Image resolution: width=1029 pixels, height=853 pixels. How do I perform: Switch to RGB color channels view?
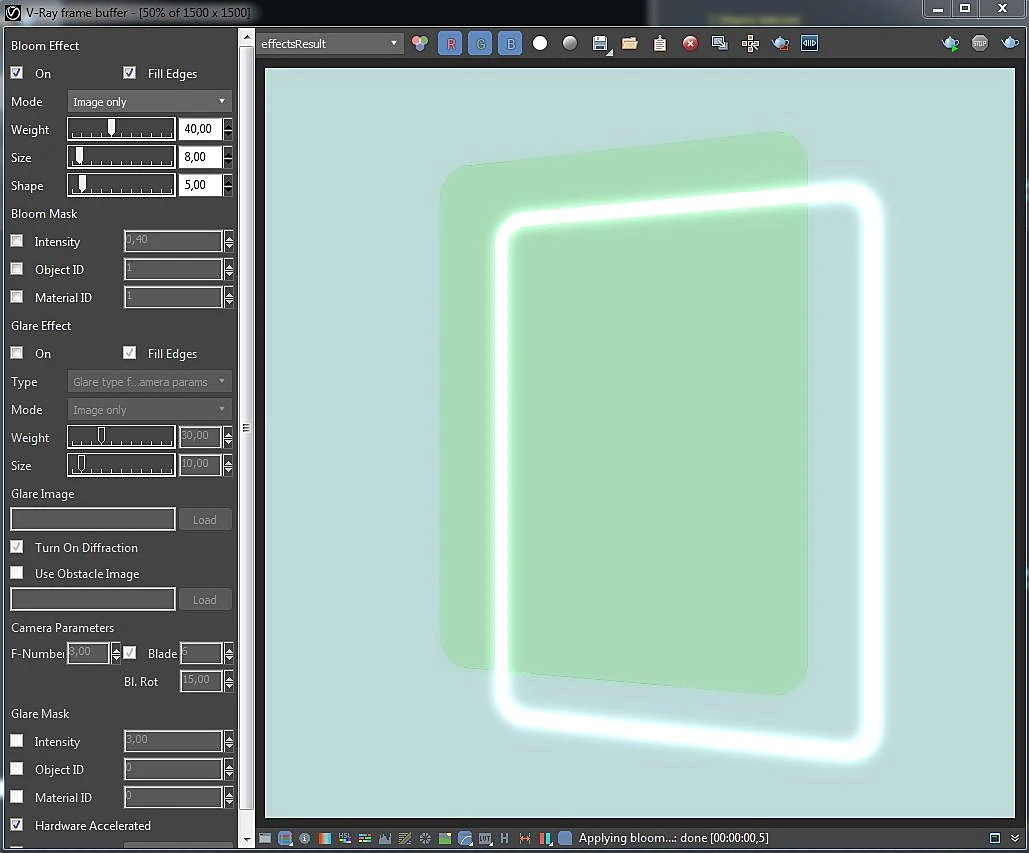[x=420, y=43]
